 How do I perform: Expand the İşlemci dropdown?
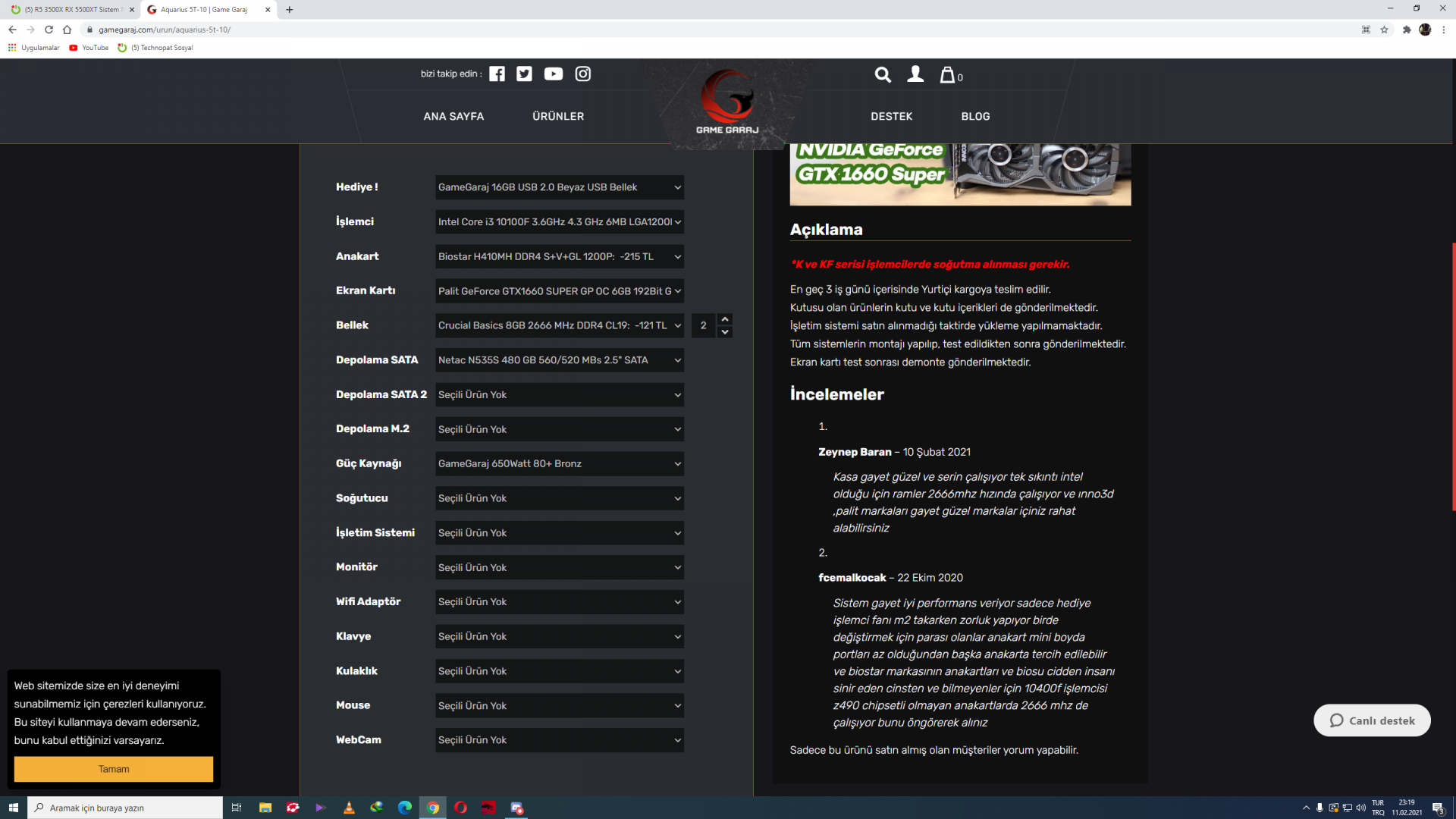point(559,222)
